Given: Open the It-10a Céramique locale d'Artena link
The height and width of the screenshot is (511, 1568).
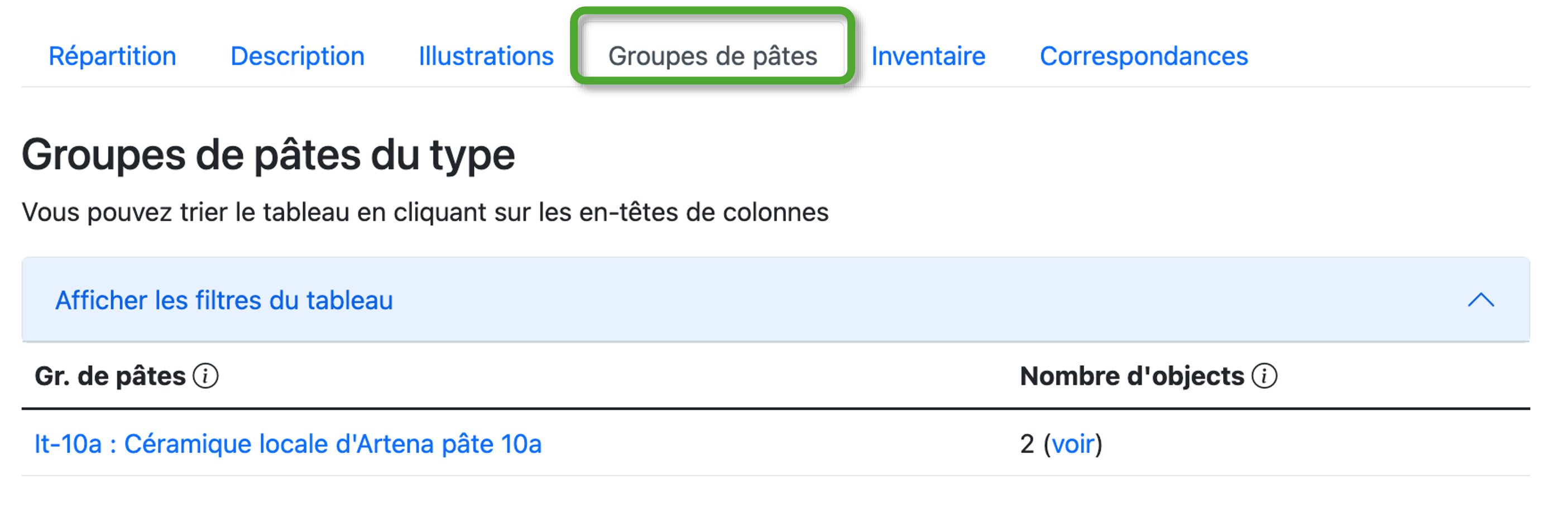Looking at the screenshot, I should (287, 444).
